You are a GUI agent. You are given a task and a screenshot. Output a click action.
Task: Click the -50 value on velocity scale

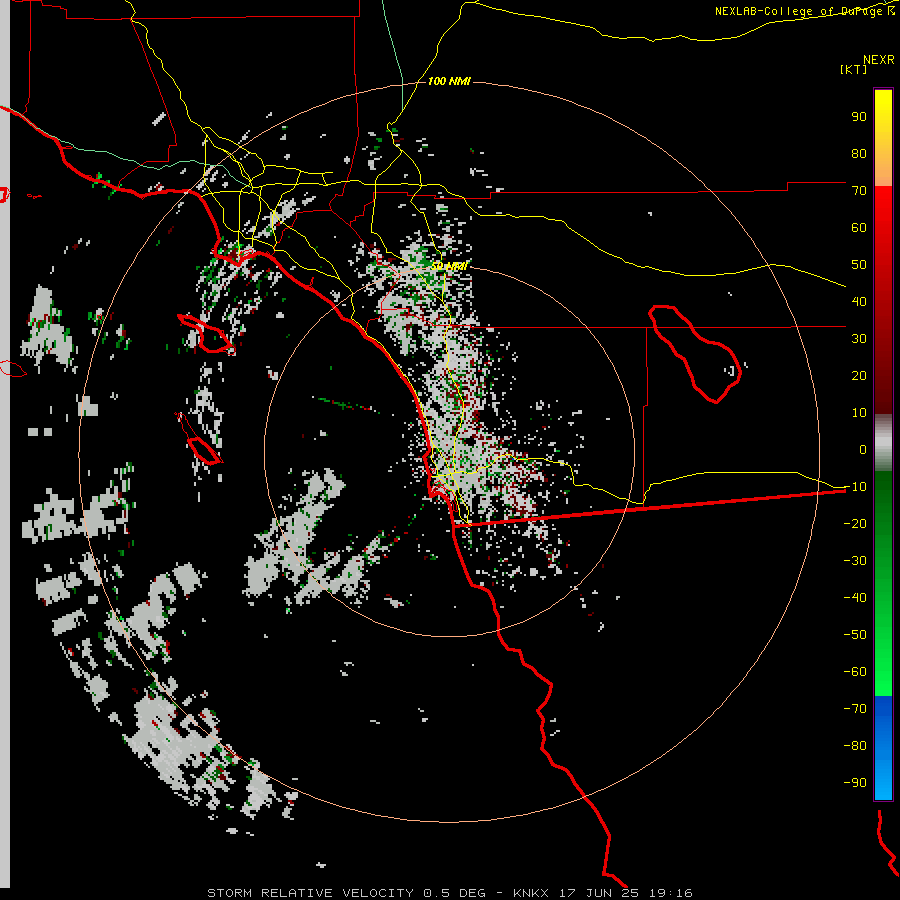855,635
